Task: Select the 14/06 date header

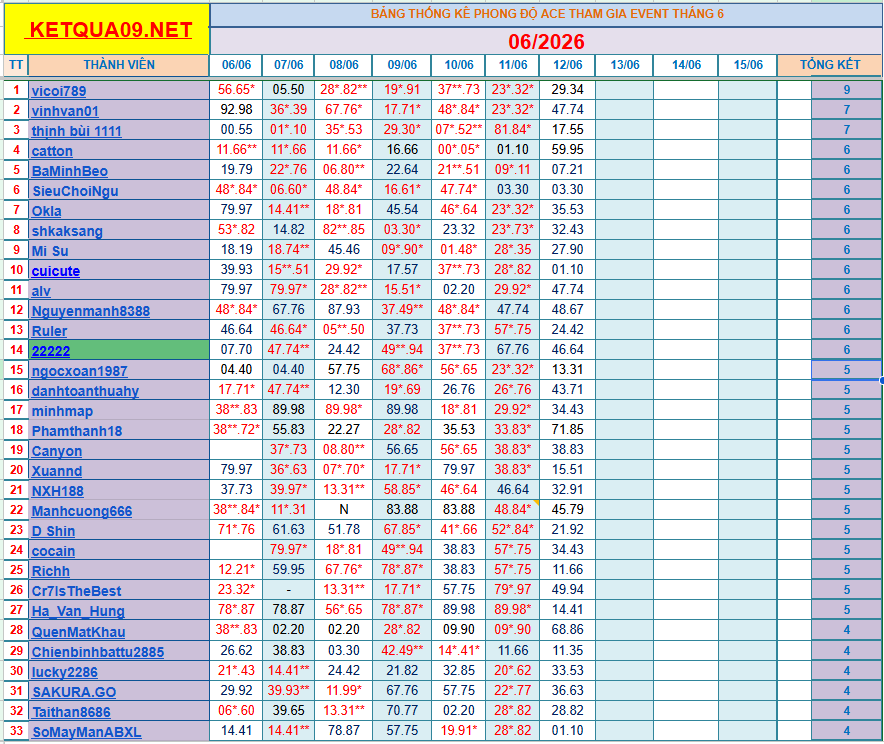Action: (686, 65)
